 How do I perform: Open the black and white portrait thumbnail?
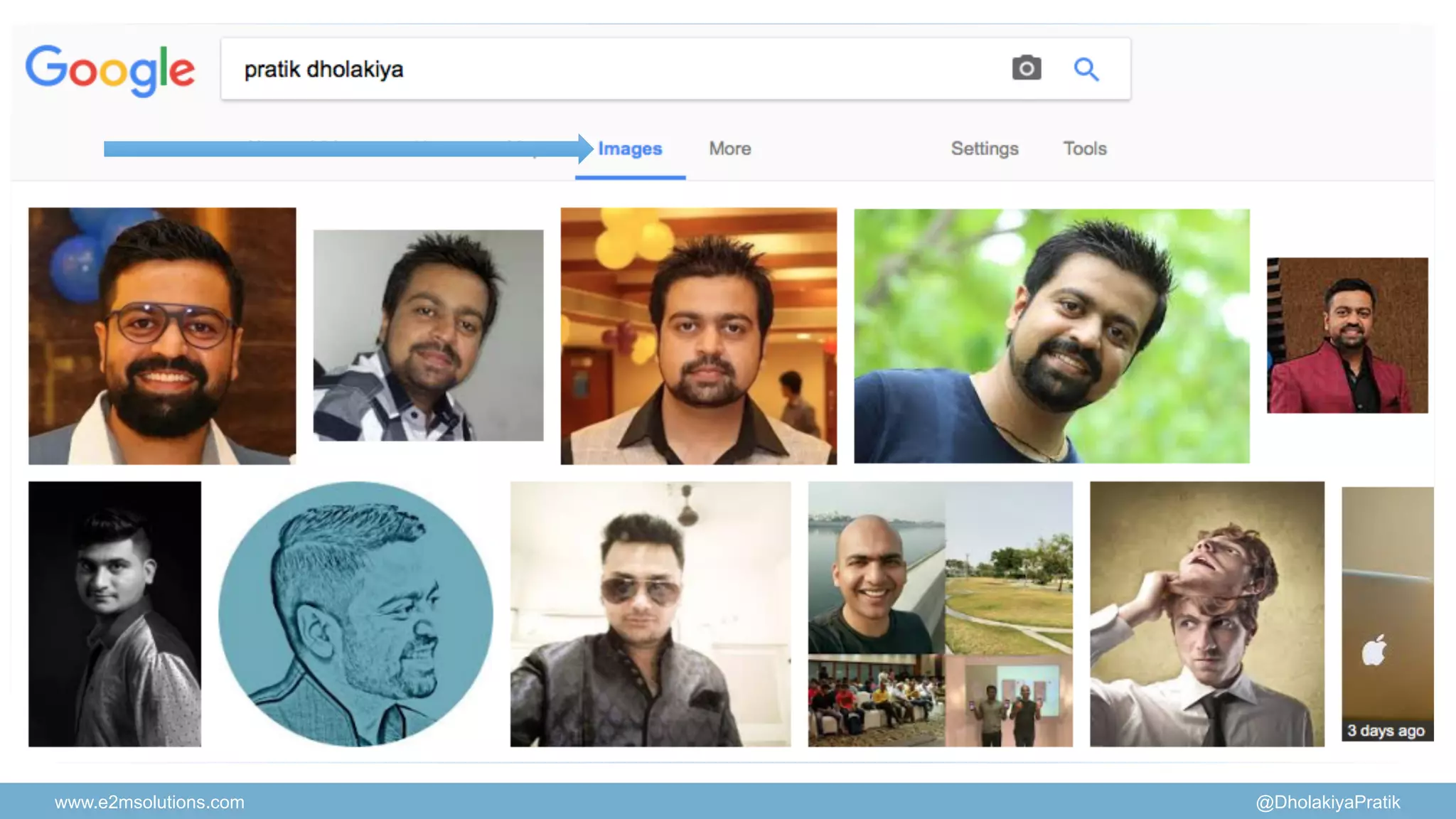[114, 614]
